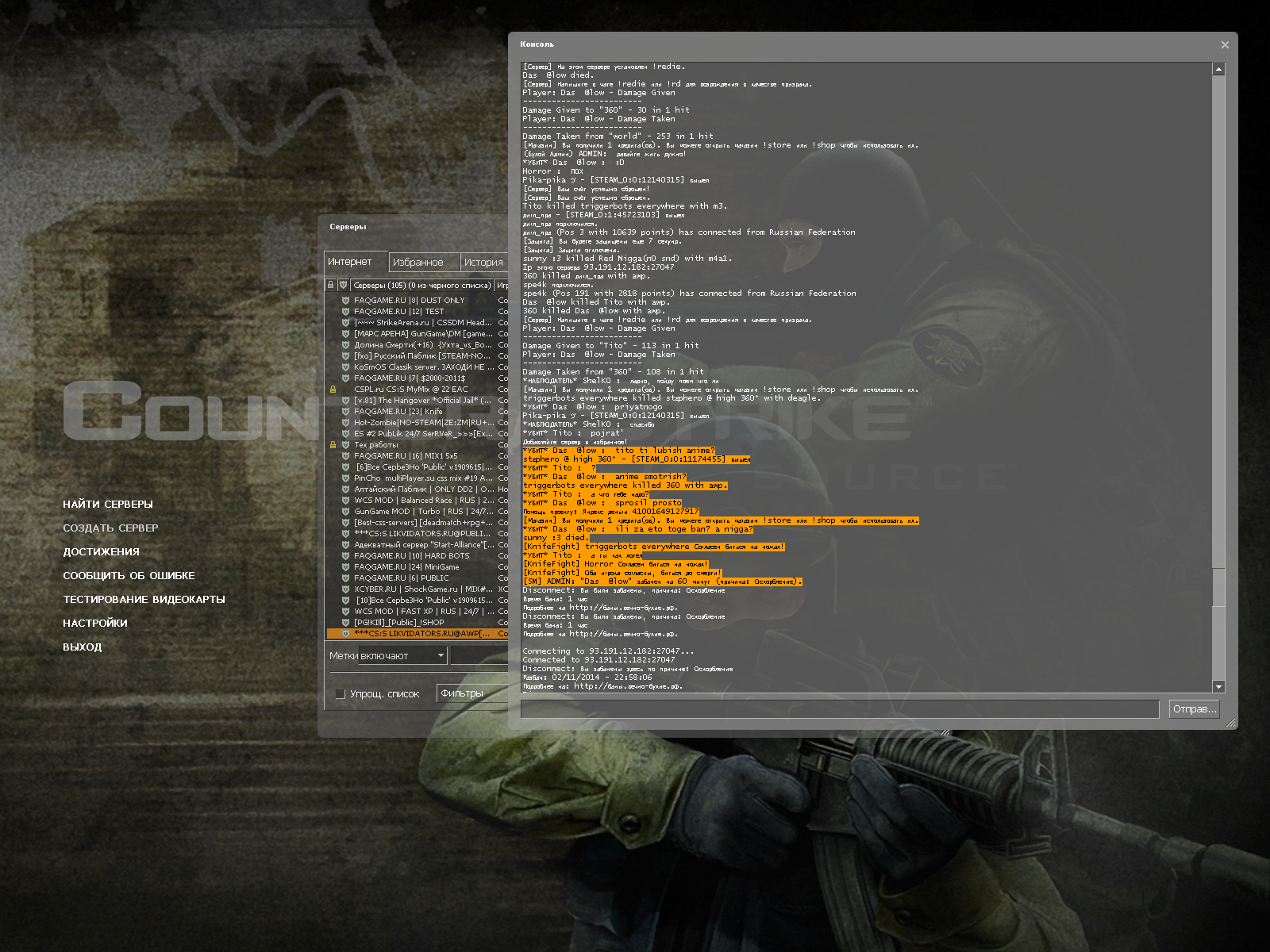Click the Фильтры button in servers window

(472, 693)
